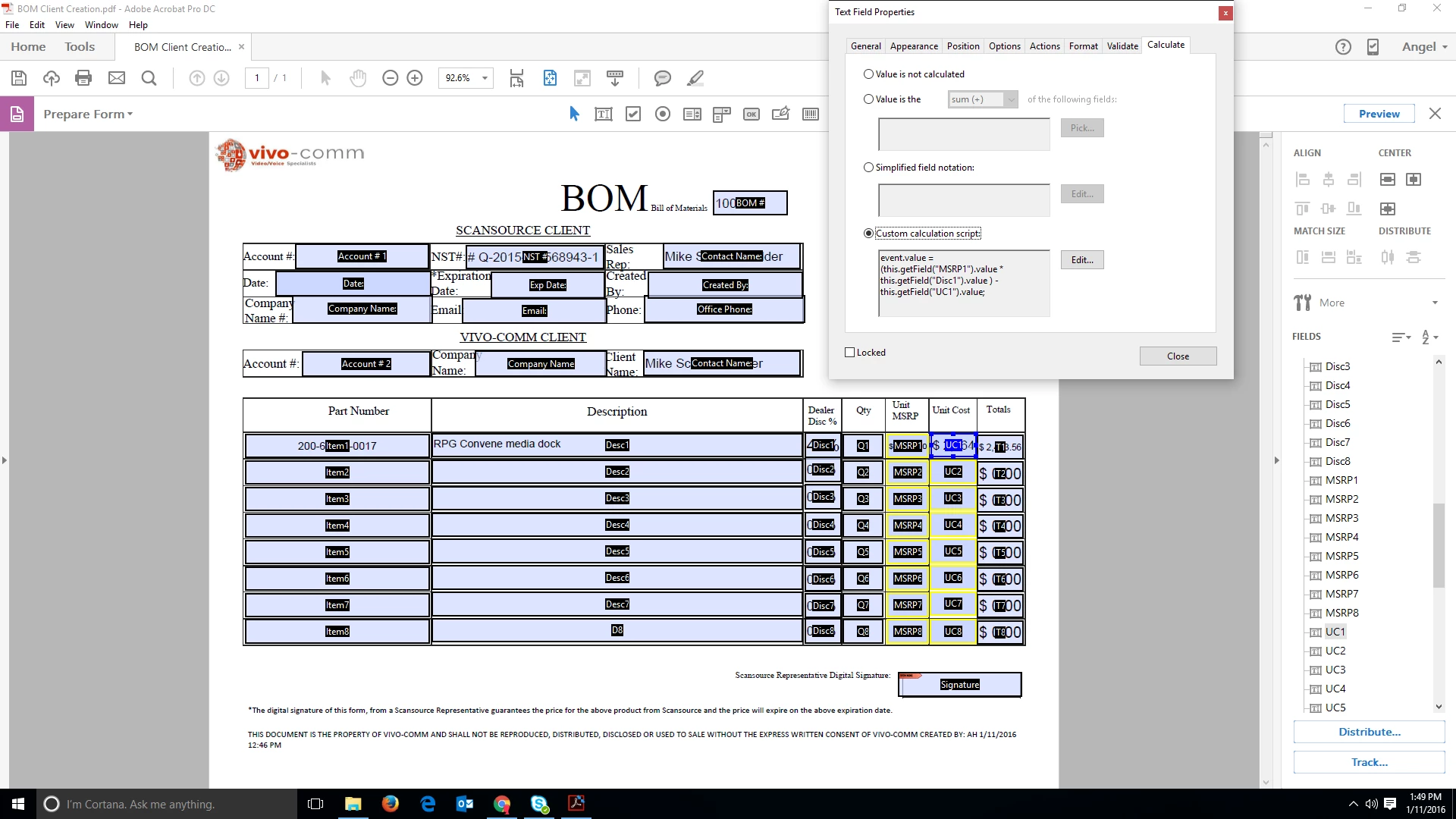
Task: Click the fields list vertical scrollbar
Action: (x=1439, y=544)
